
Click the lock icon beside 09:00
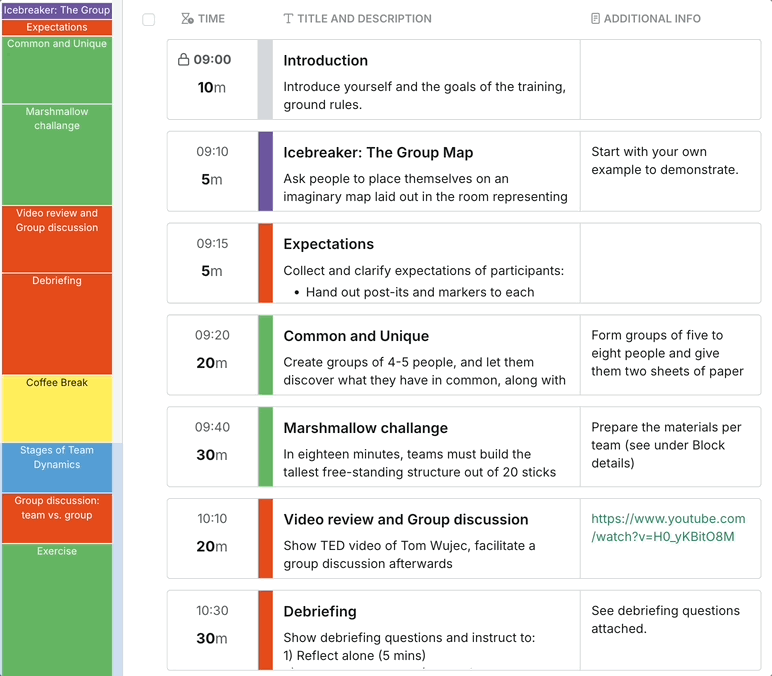(x=183, y=60)
